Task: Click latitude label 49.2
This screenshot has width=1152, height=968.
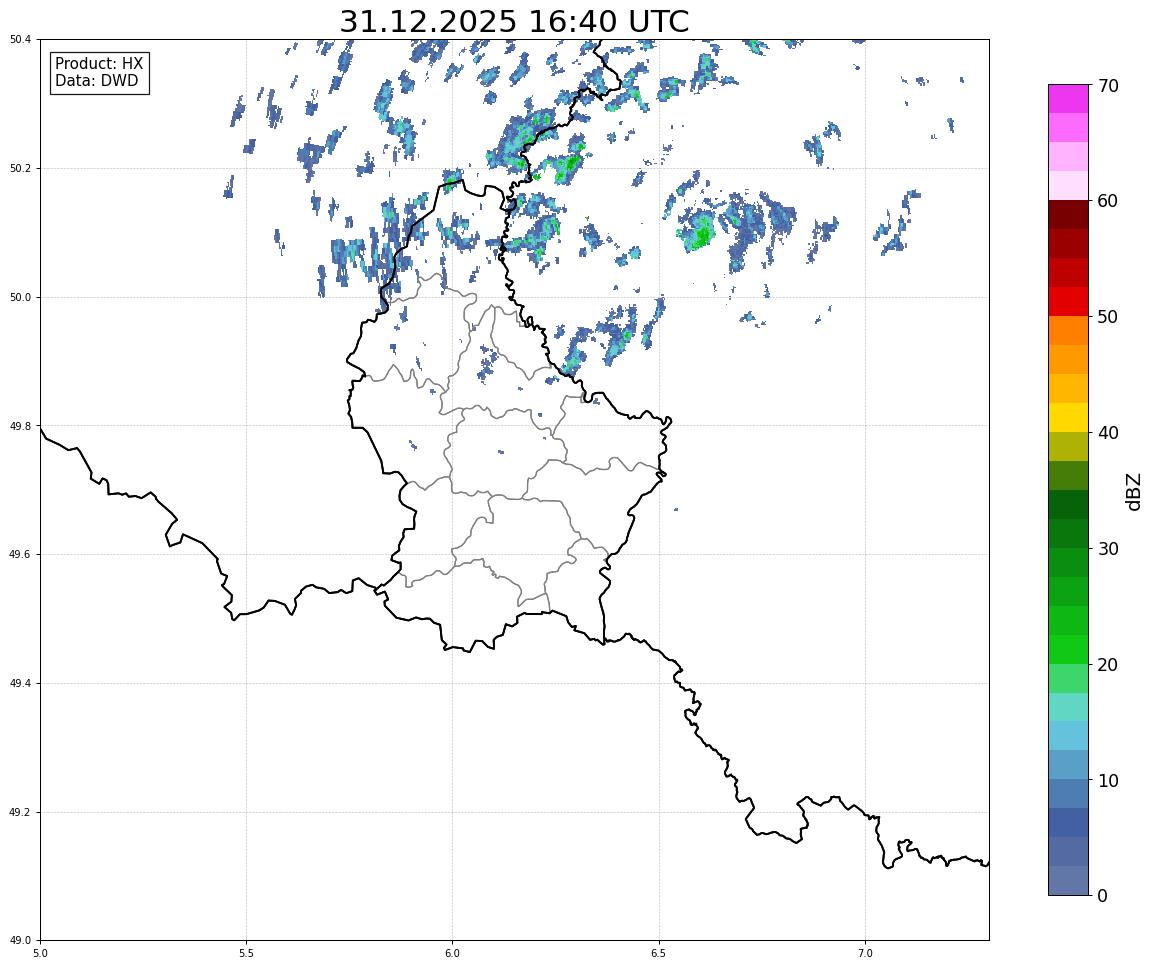Action: pyautogui.click(x=20, y=812)
